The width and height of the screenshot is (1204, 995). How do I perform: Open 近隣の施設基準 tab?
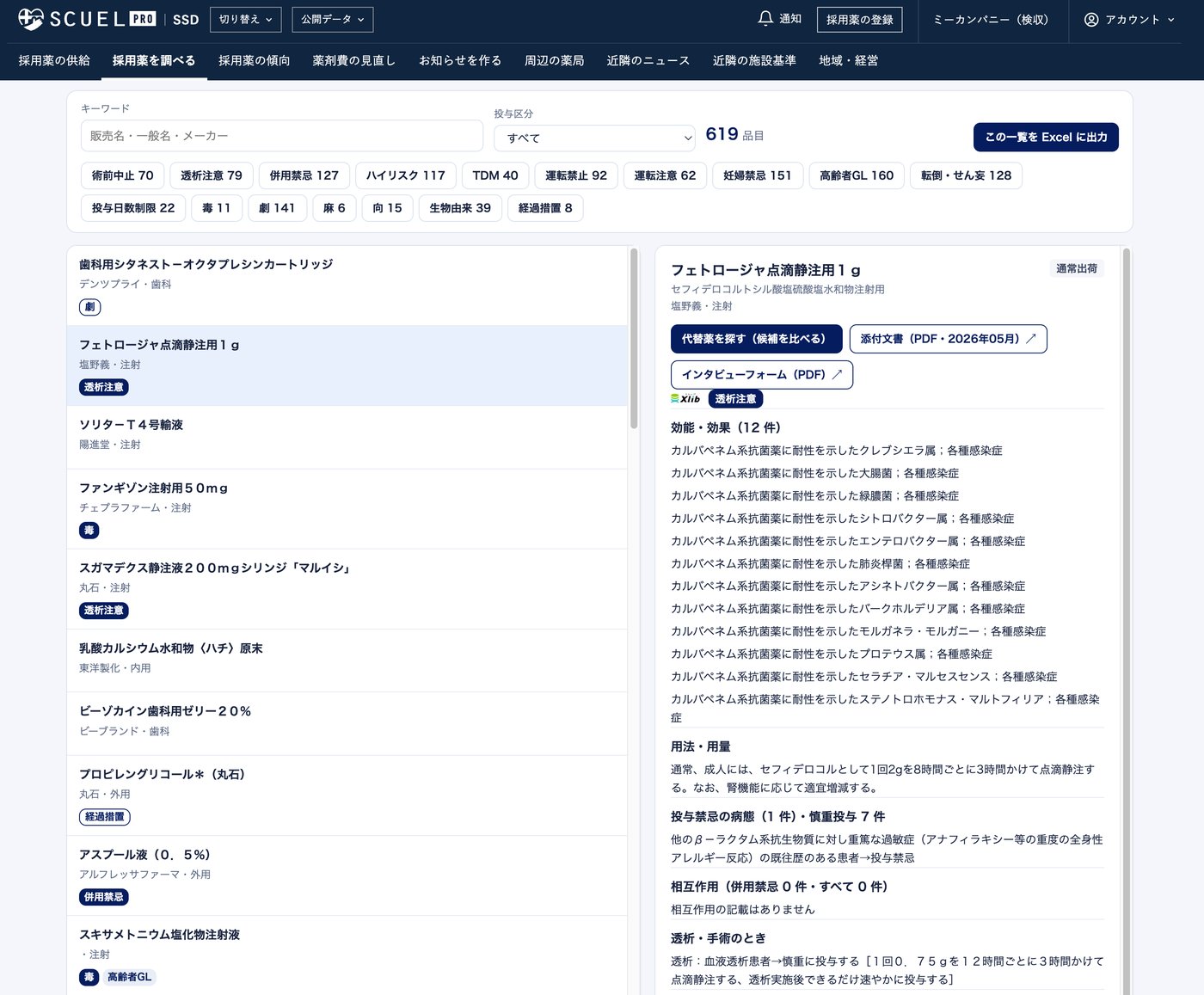pos(754,60)
